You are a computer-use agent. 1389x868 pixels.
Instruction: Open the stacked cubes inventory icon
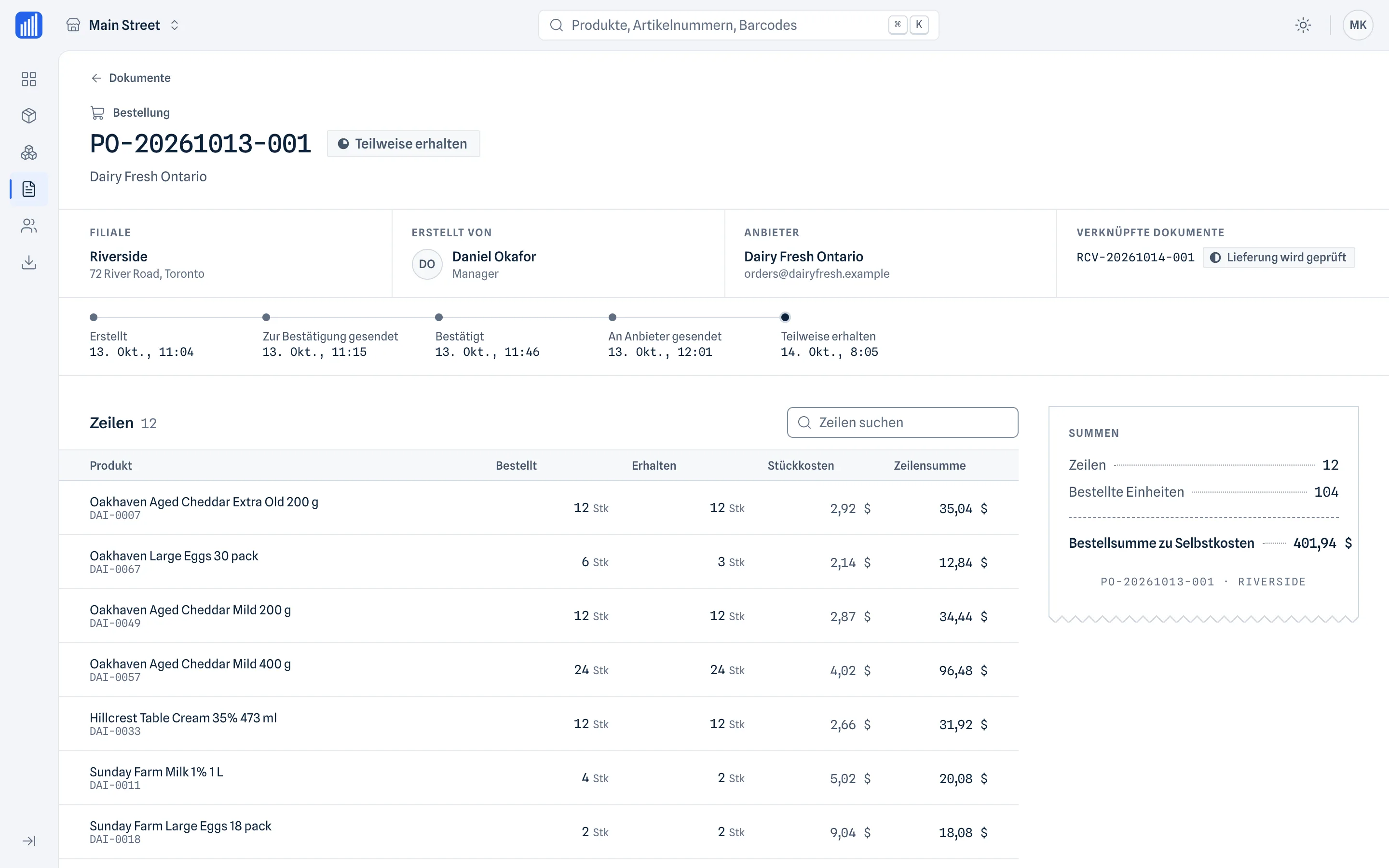pos(29,152)
